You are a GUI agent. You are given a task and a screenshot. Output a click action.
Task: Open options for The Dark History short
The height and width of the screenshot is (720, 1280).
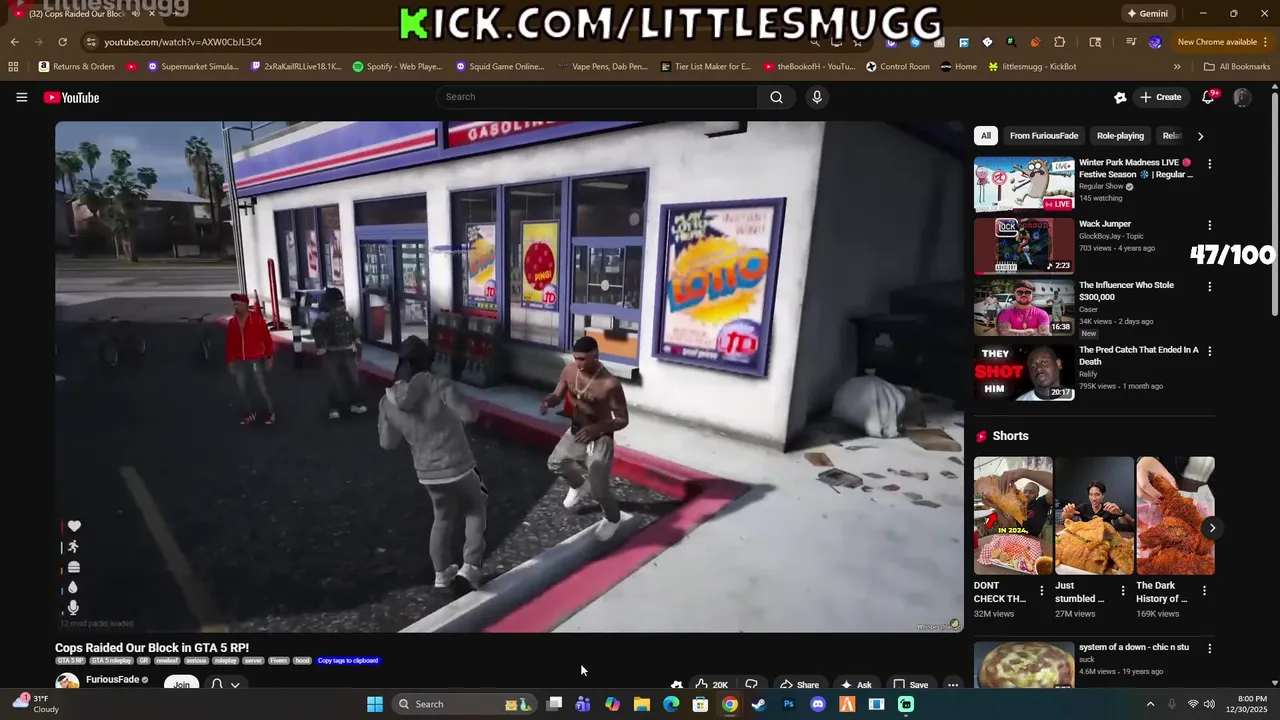pyautogui.click(x=1204, y=591)
